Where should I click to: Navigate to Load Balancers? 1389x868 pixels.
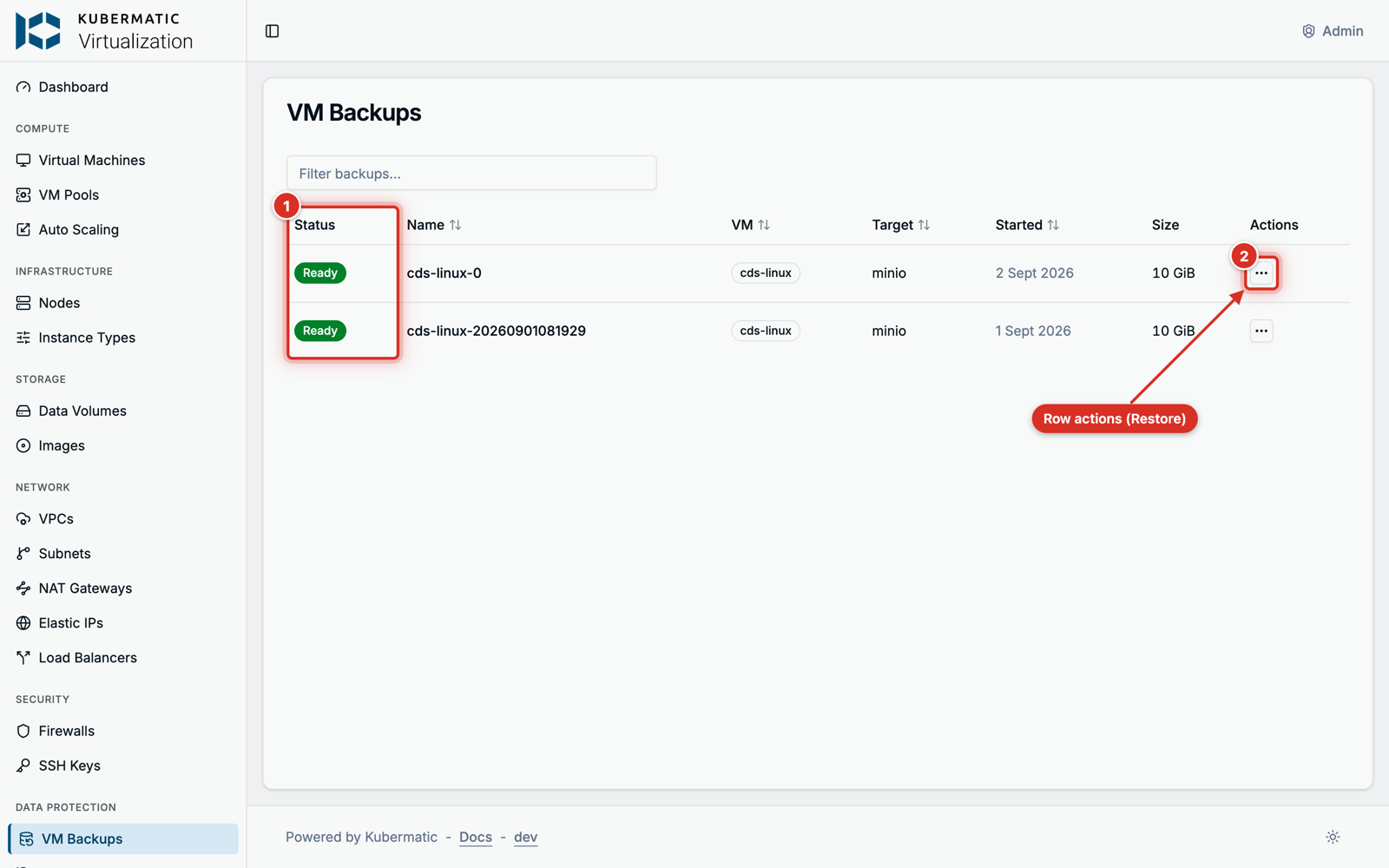122,657
